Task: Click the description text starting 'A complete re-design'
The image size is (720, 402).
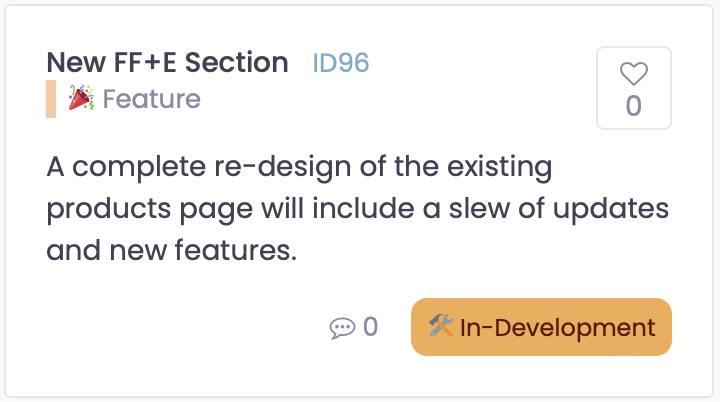Action: pyautogui.click(x=358, y=208)
